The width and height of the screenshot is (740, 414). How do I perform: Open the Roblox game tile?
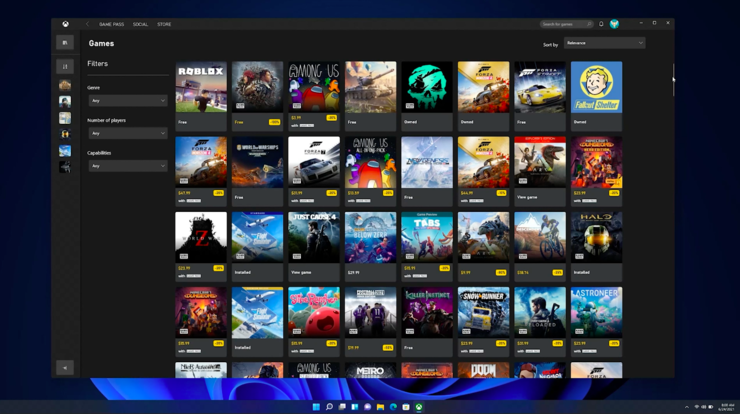pyautogui.click(x=201, y=88)
